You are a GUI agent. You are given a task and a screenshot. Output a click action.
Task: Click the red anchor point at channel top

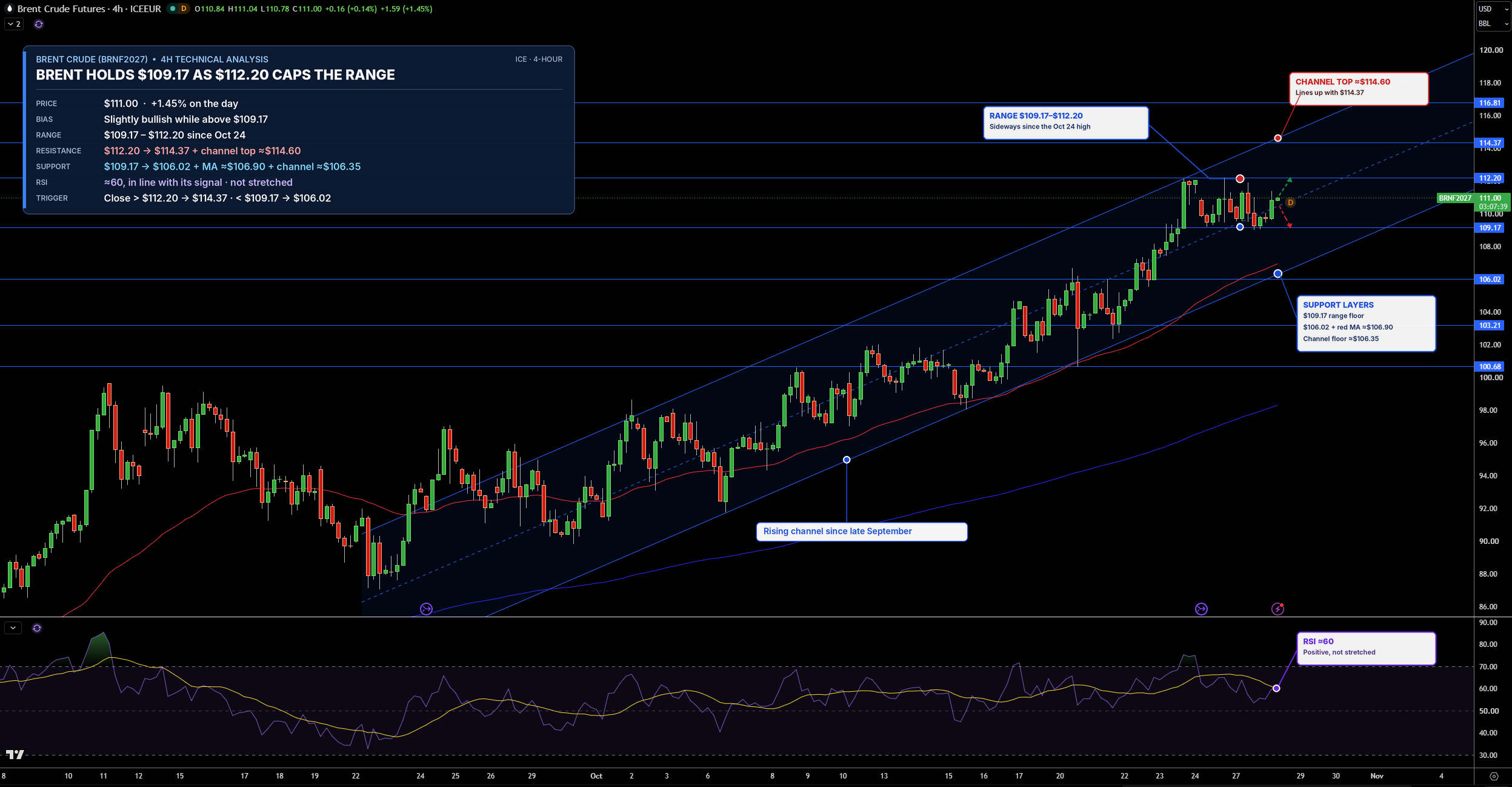click(x=1277, y=138)
